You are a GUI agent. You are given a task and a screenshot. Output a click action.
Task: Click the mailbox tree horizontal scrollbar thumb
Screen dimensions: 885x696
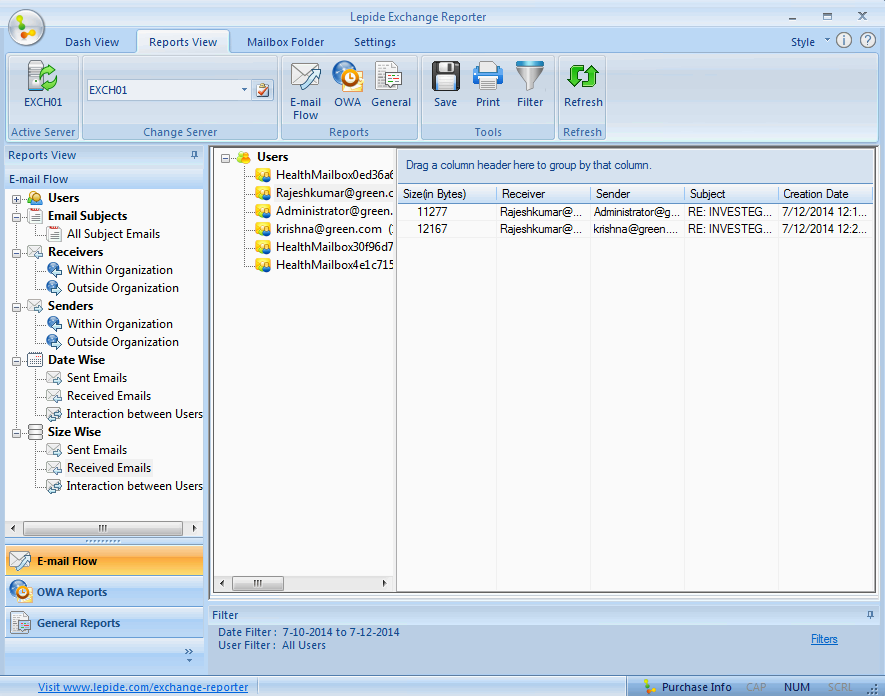coord(258,583)
